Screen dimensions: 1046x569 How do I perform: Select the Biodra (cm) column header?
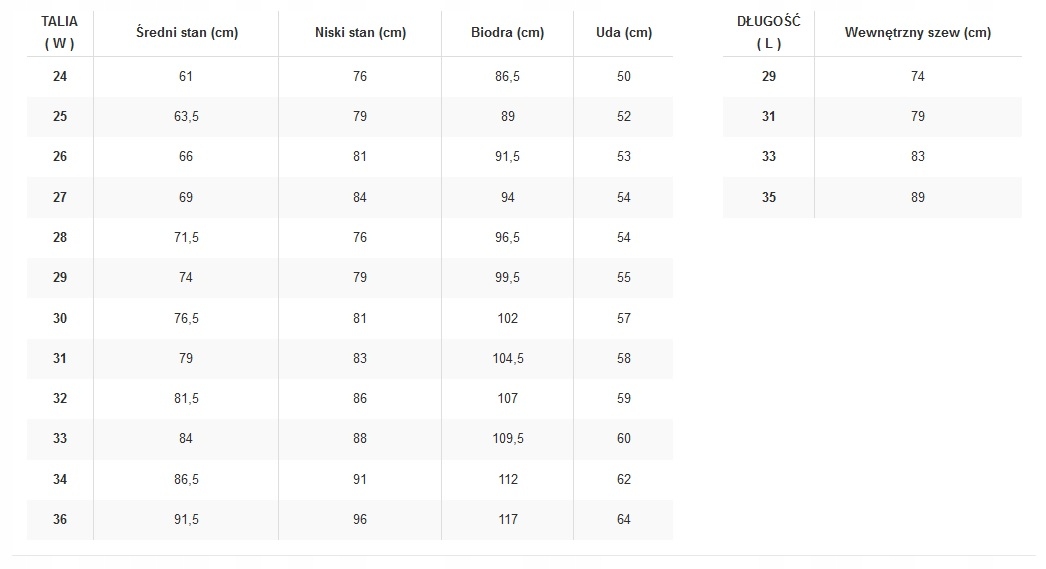pos(508,32)
